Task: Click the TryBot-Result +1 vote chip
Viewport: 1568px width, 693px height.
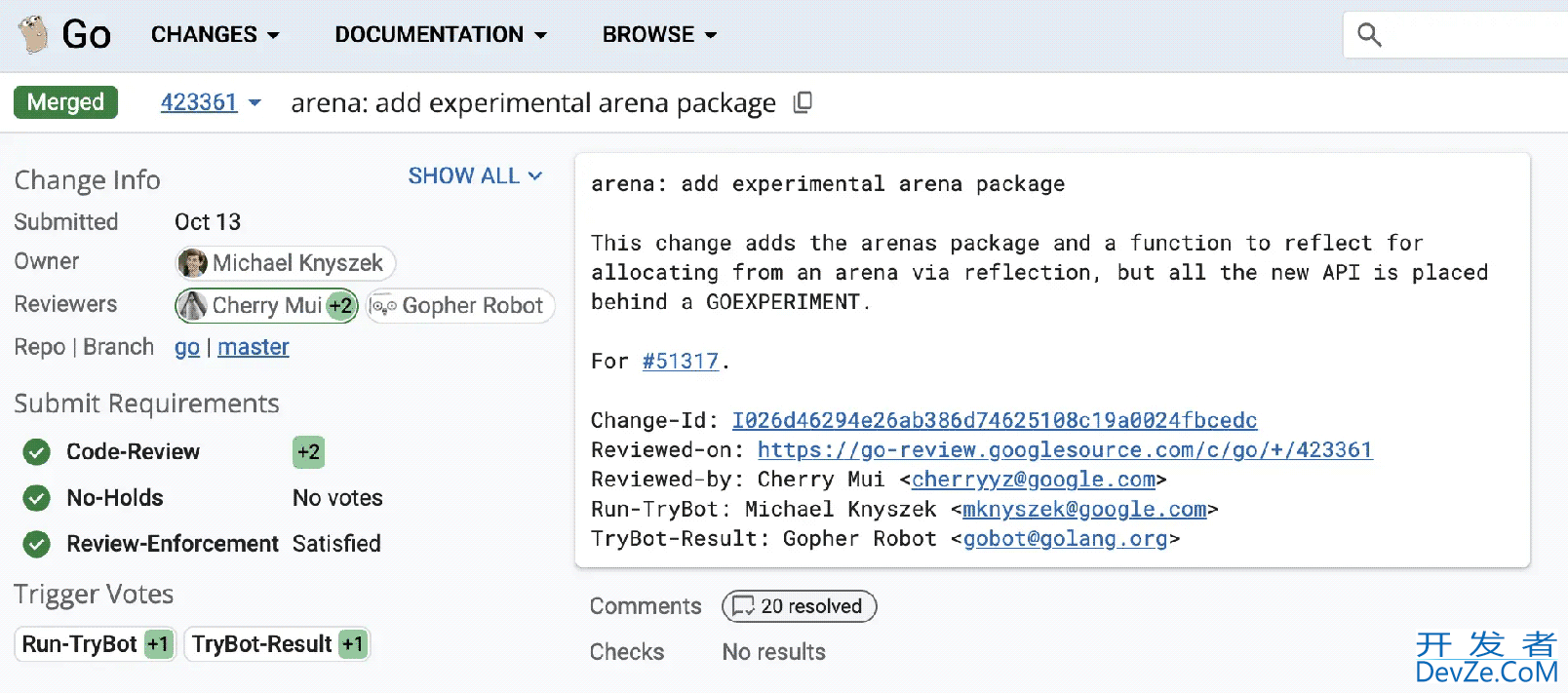Action: tap(277, 644)
